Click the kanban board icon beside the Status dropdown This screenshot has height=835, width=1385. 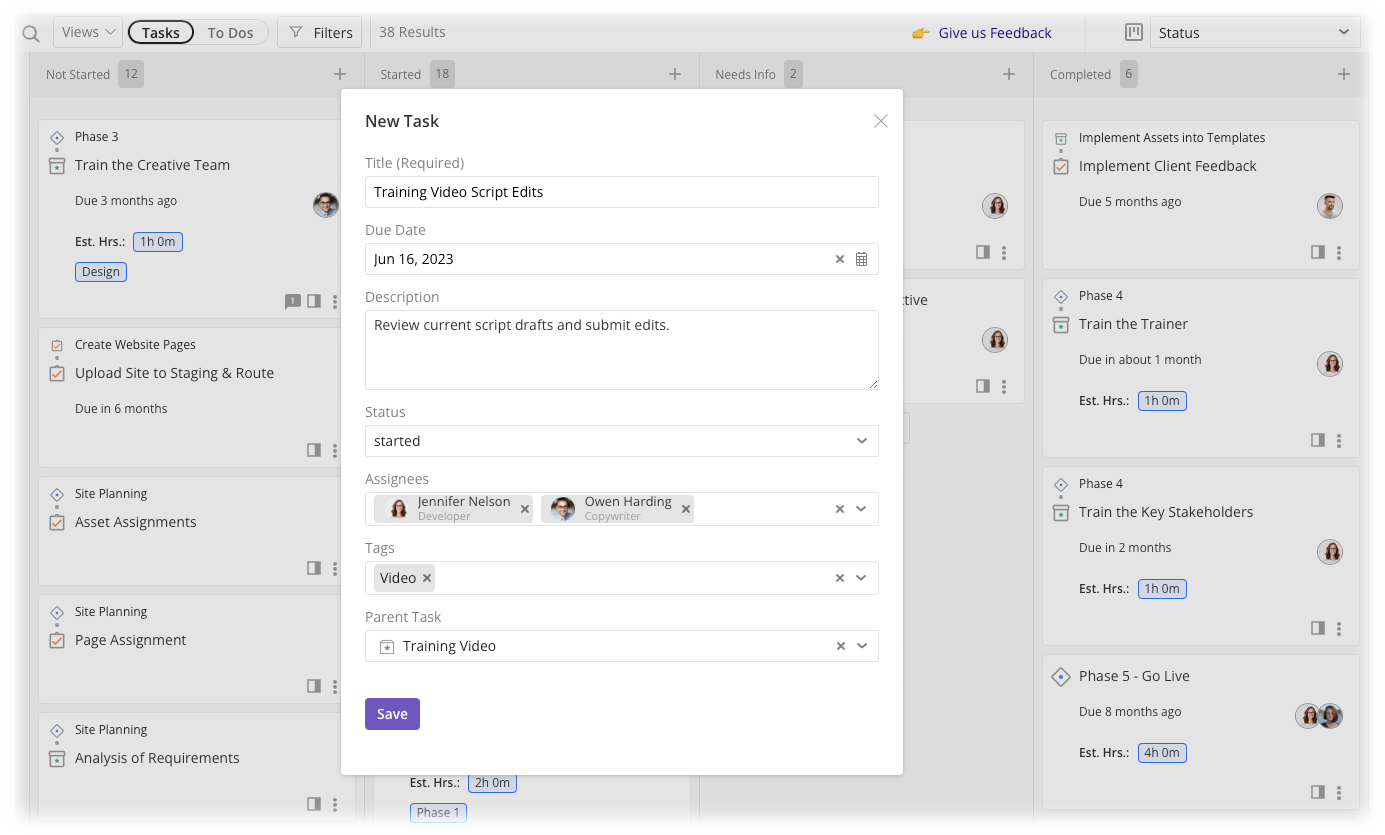(1133, 31)
